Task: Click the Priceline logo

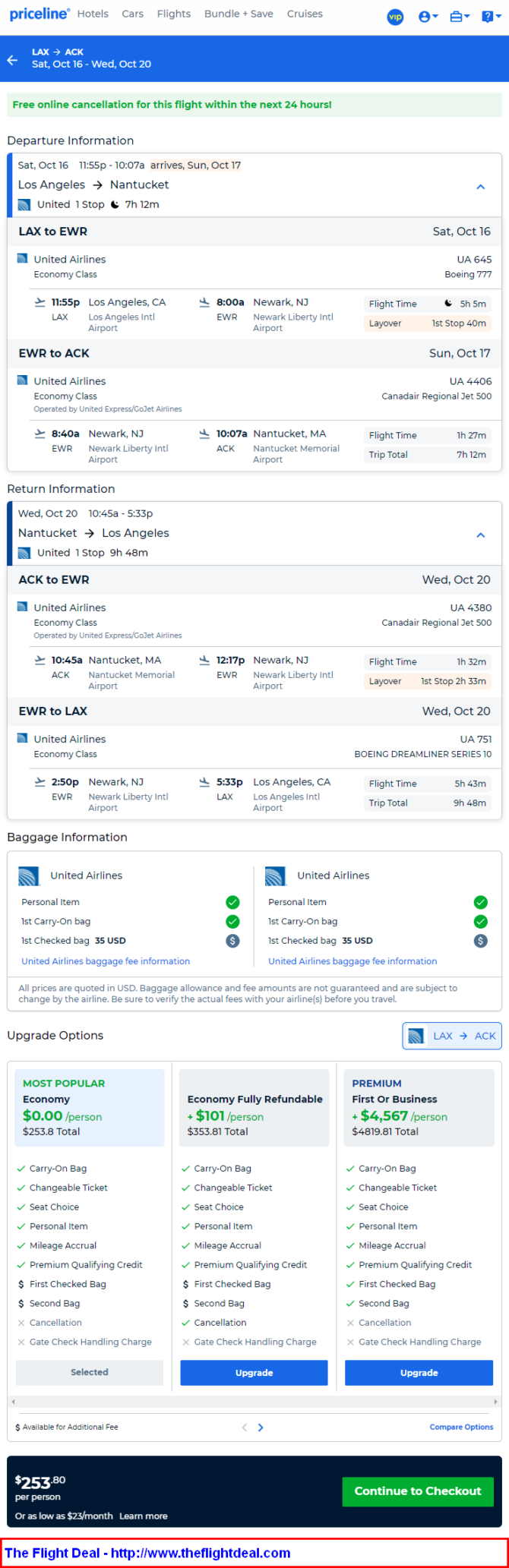Action: pos(40,14)
